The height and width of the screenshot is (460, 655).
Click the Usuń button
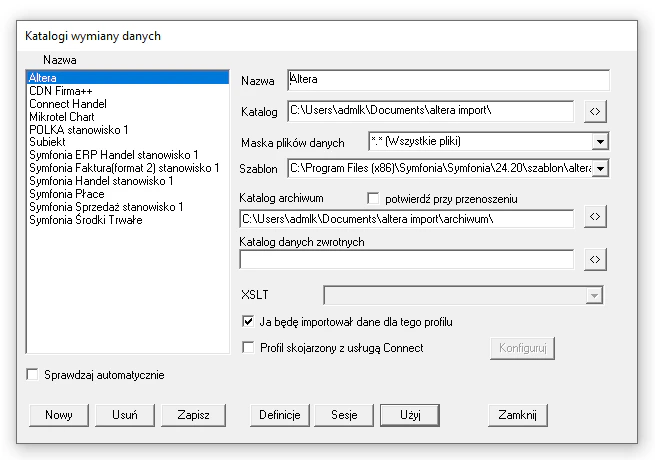pyautogui.click(x=125, y=415)
